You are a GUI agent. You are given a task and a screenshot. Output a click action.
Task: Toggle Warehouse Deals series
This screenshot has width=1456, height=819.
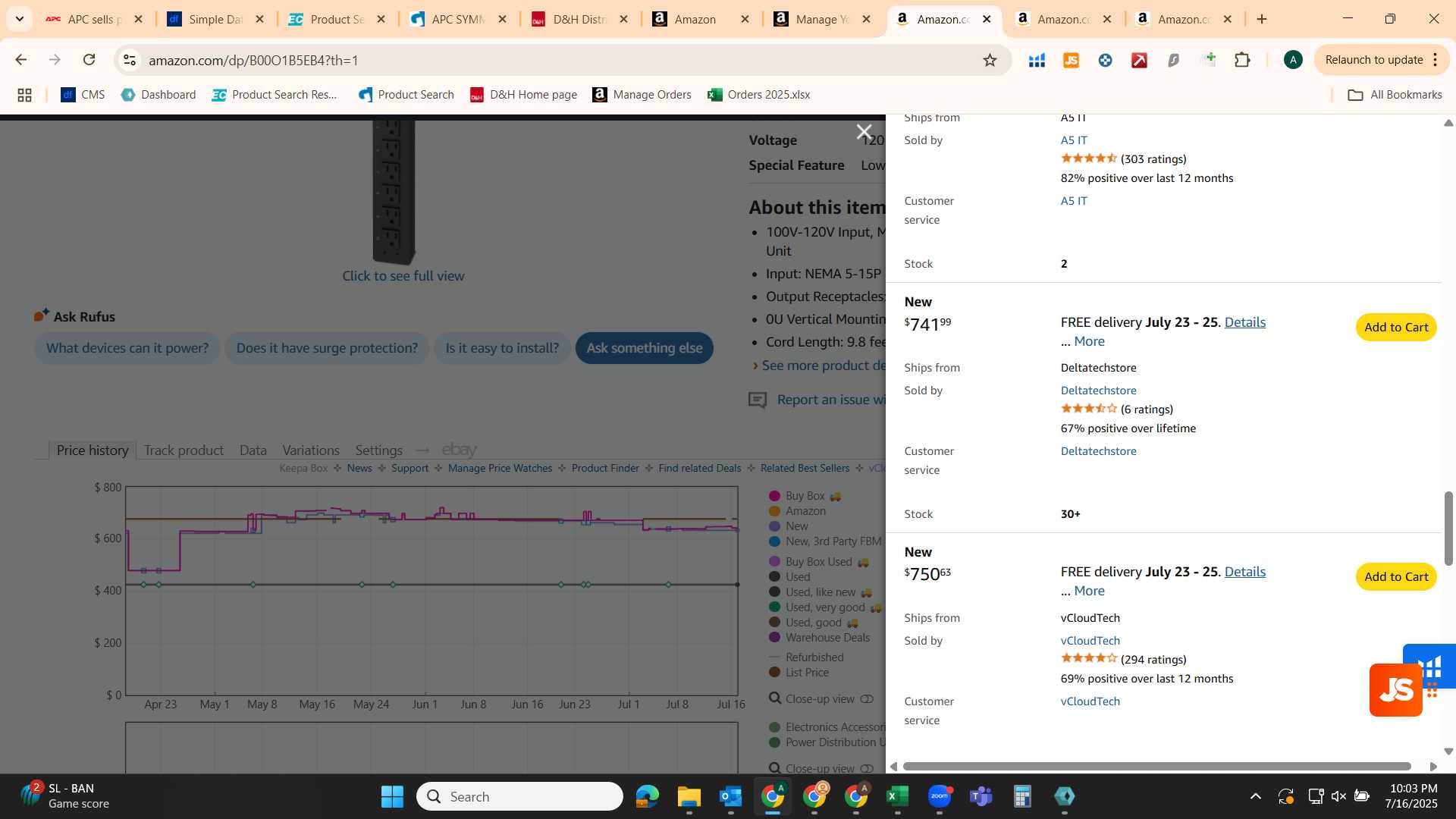pos(820,638)
